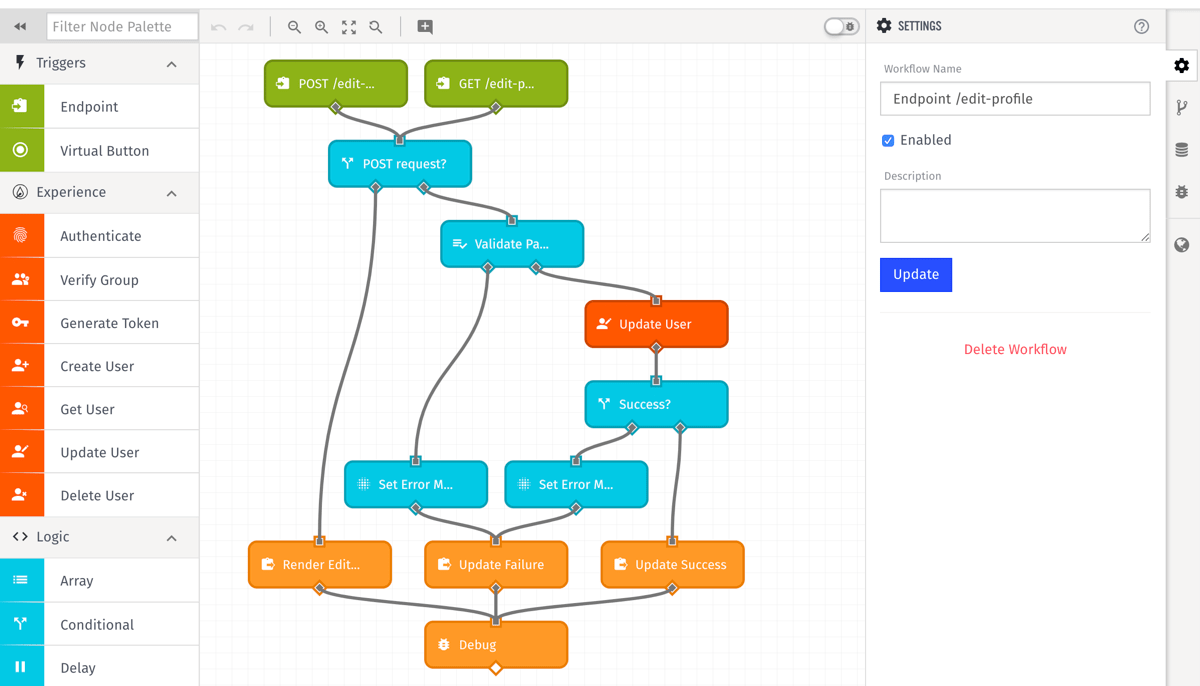Select the Verify Group palette node
Screen dimensions: 1200x686
(100, 280)
